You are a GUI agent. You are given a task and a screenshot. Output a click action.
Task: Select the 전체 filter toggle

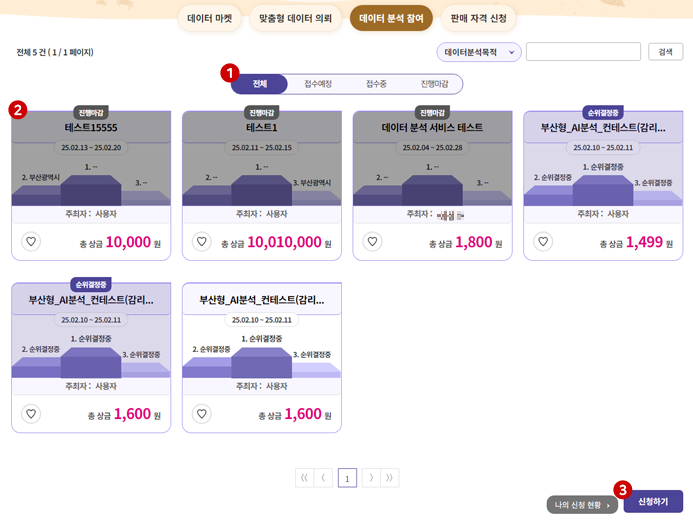click(x=260, y=84)
